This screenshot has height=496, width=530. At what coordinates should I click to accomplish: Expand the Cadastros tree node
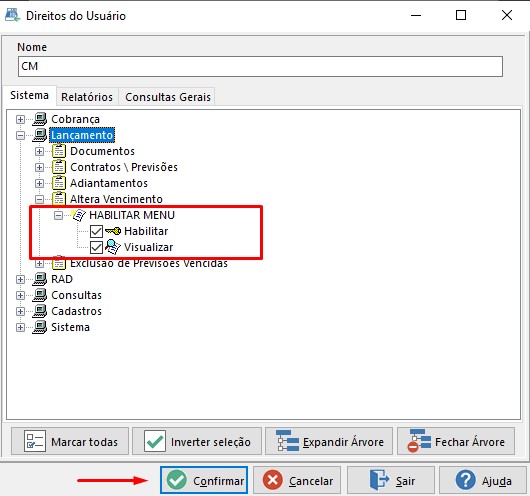point(20,311)
